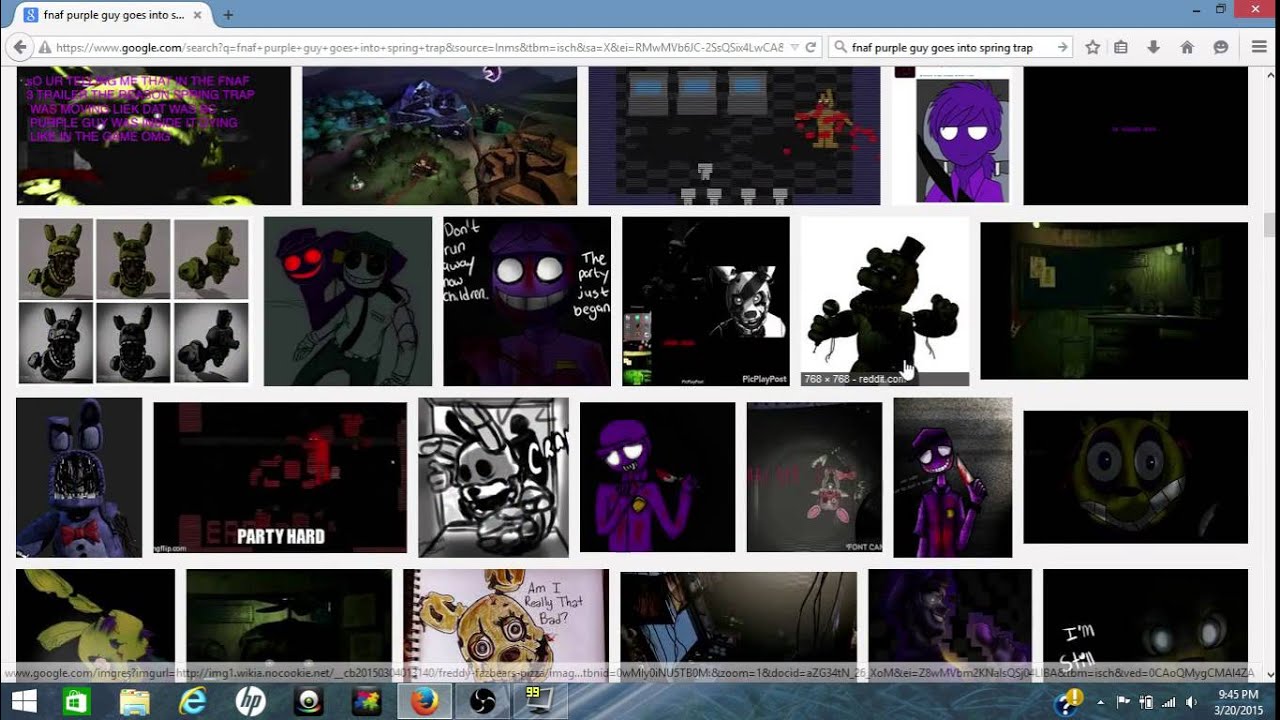Switch to Firefox in the taskbar

425,702
